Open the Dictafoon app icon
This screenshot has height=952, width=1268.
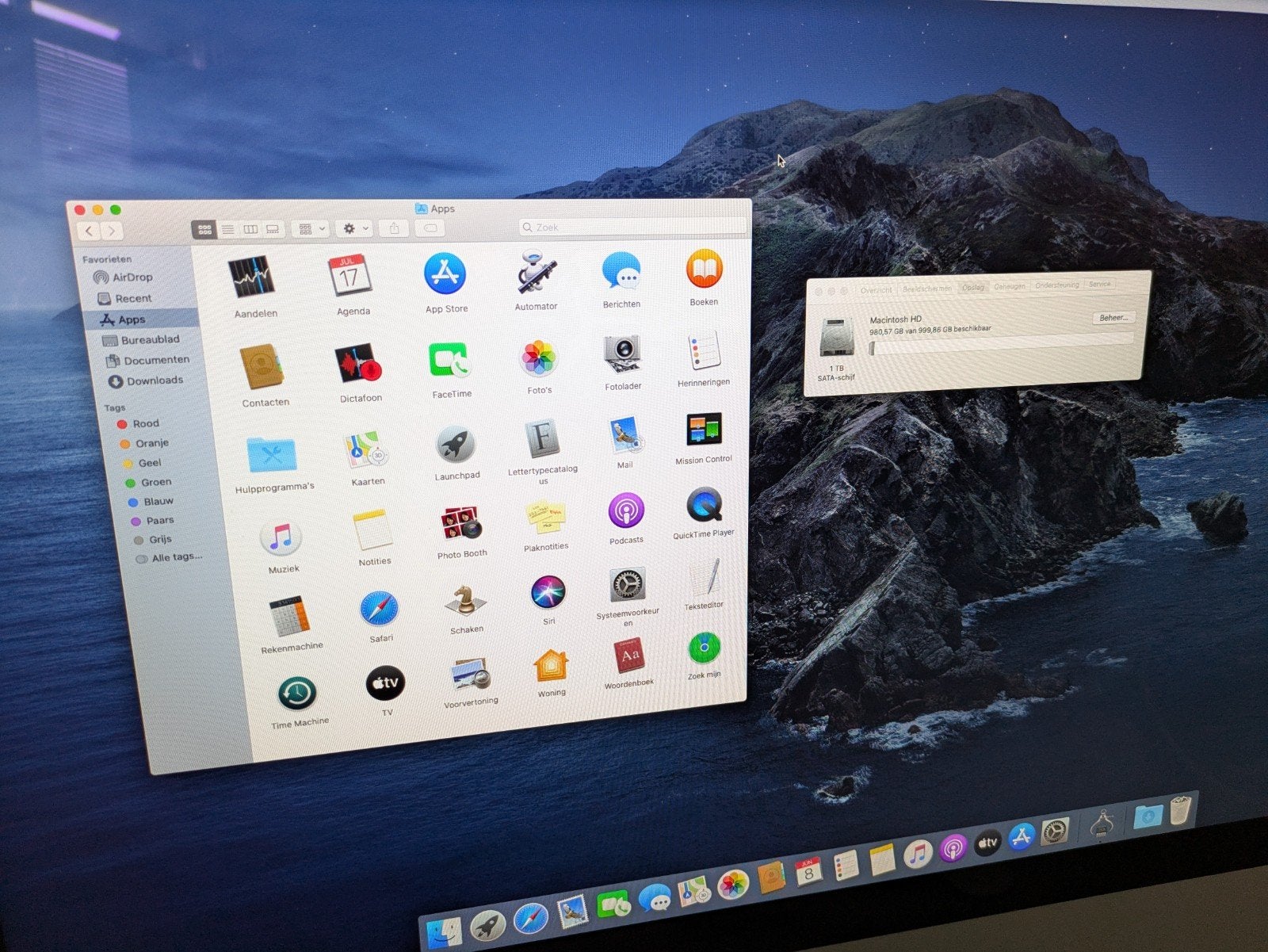point(358,365)
